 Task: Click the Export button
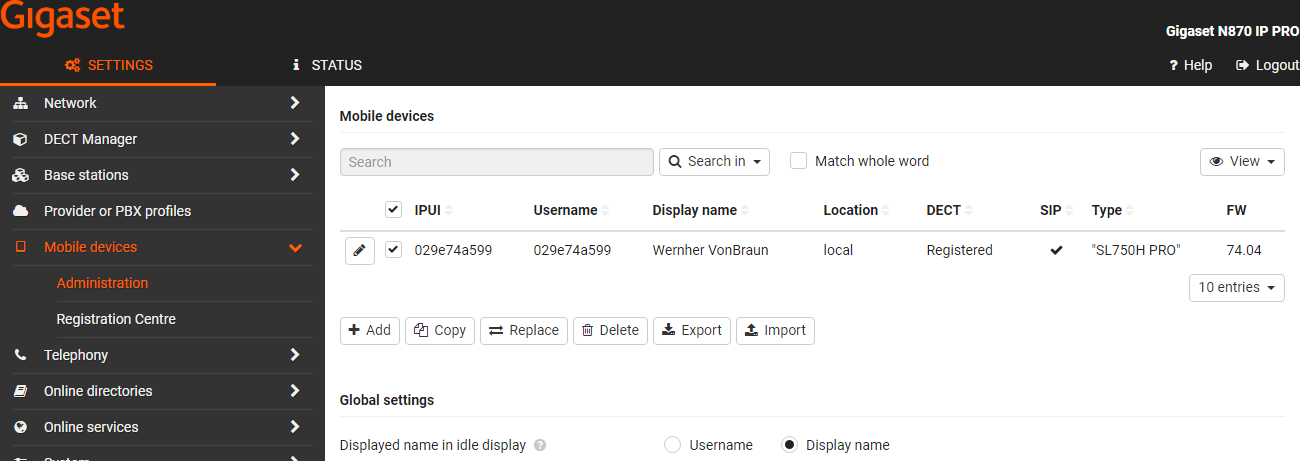click(692, 330)
